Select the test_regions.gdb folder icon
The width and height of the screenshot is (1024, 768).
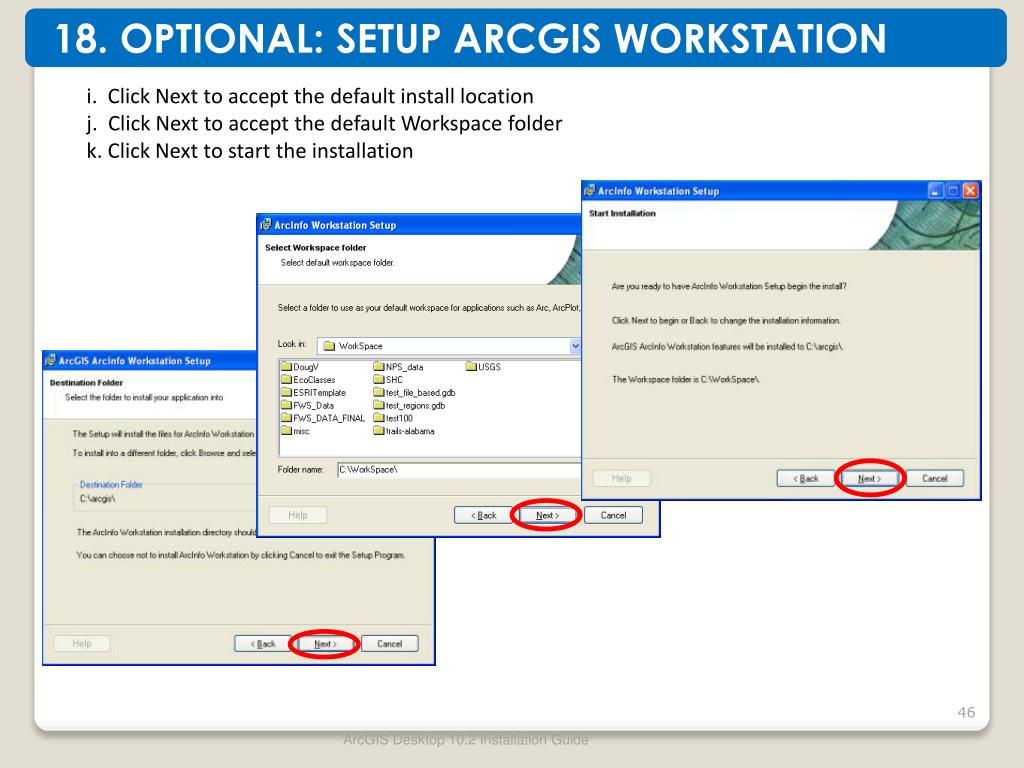(x=379, y=405)
